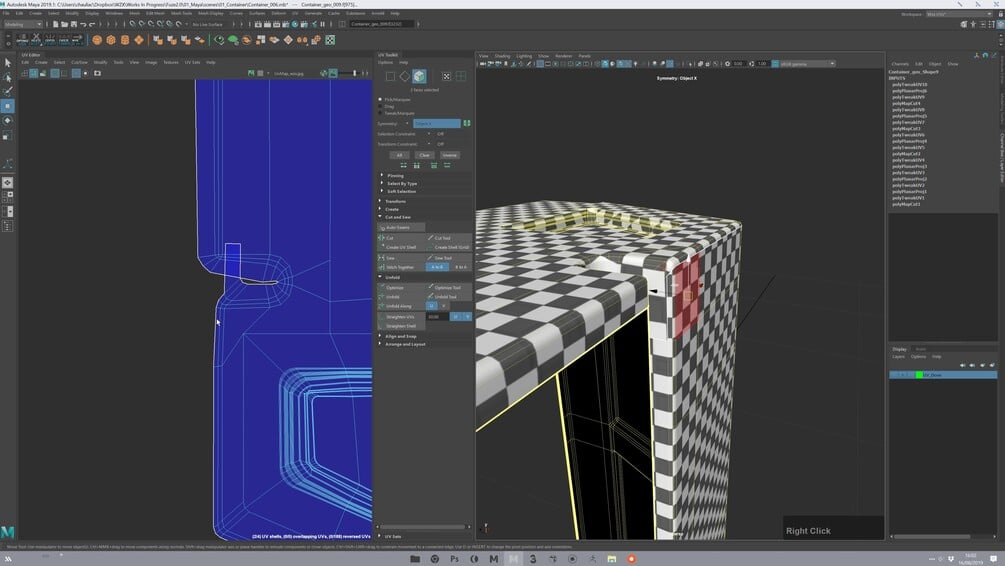1005x566 pixels.
Task: Select the Cut Tool in UV Toolkit
Action: pyautogui.click(x=449, y=238)
